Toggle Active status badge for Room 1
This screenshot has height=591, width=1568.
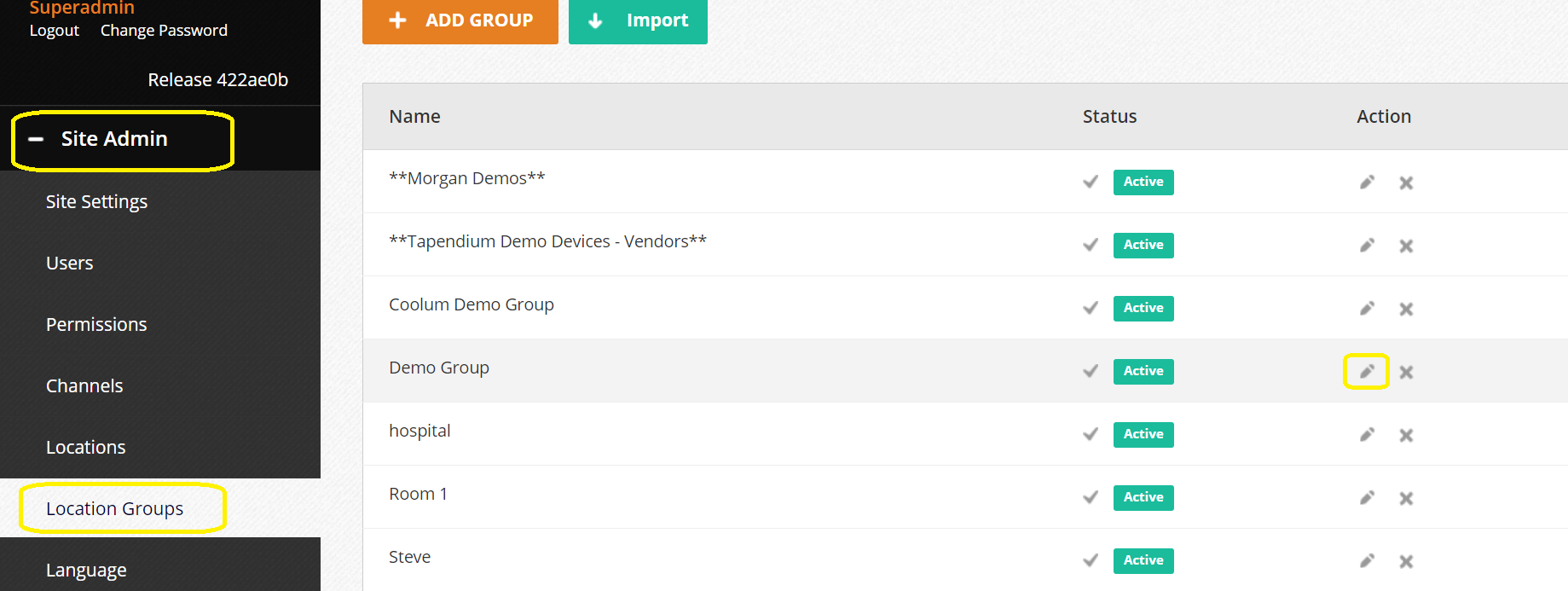[x=1143, y=497]
